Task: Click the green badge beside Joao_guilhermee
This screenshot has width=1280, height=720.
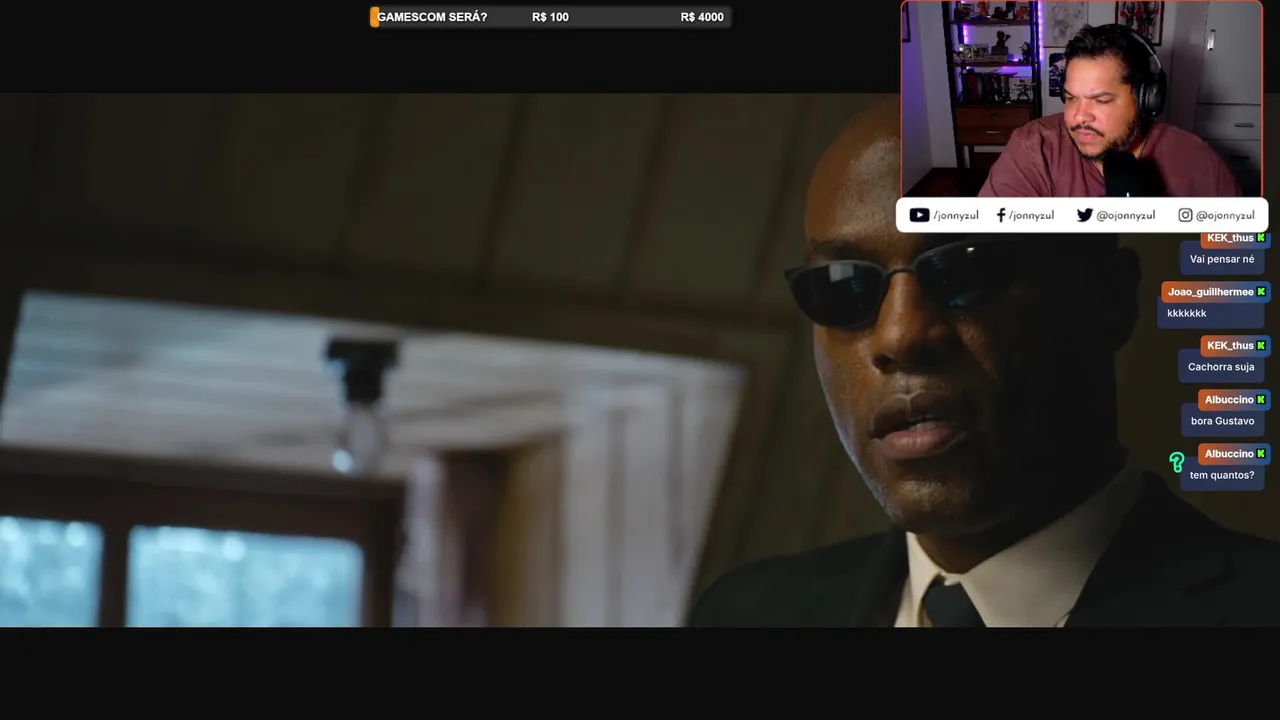Action: 1261,292
